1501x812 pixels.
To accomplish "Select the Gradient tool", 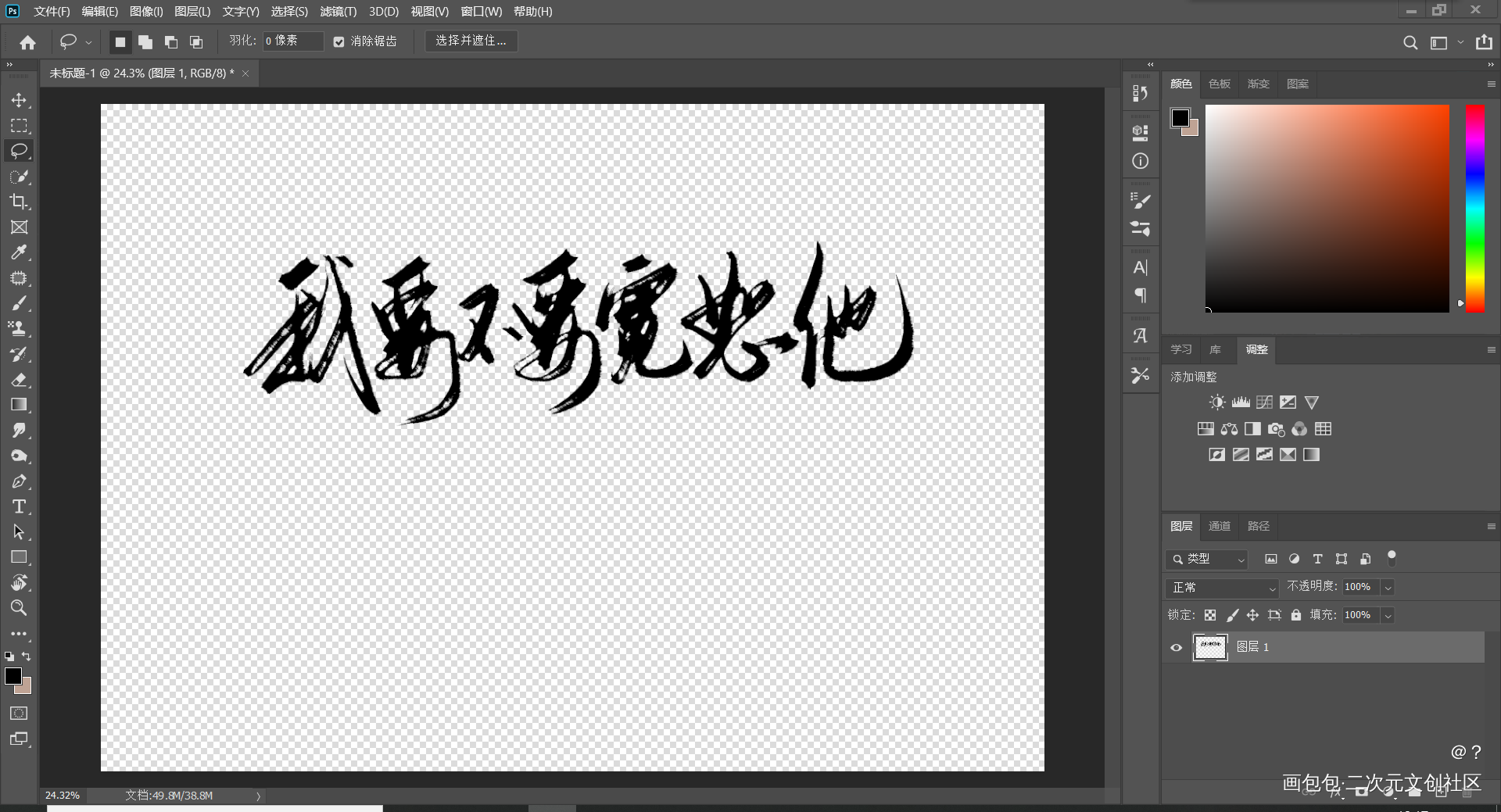I will [19, 405].
